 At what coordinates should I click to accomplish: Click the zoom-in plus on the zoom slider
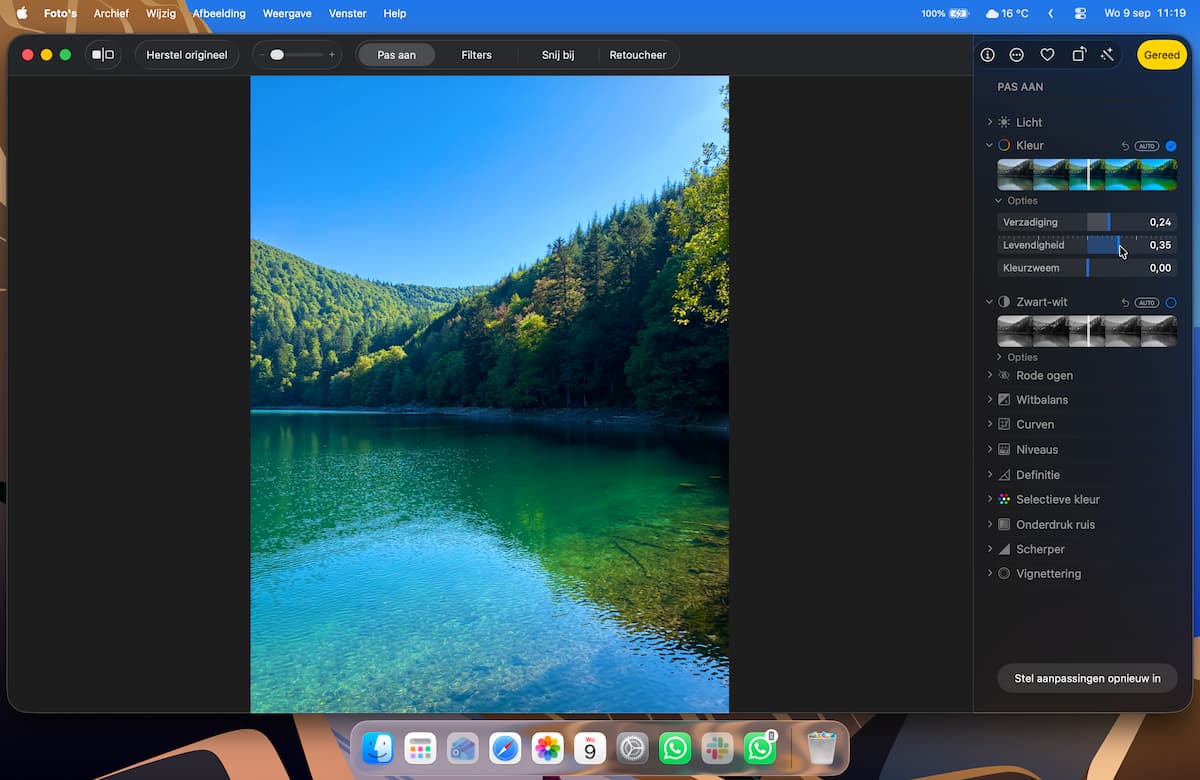(x=332, y=55)
